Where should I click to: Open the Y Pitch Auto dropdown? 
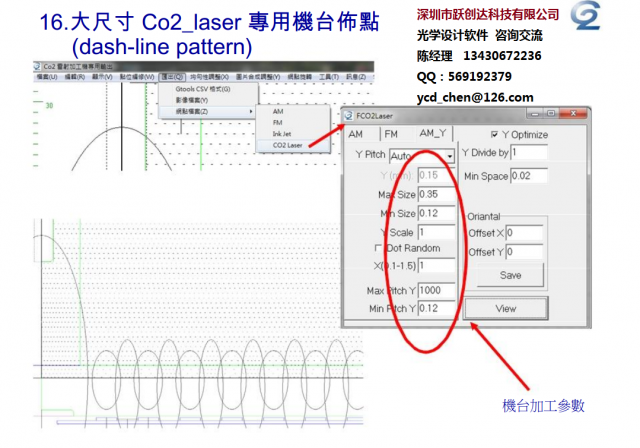[x=449, y=156]
